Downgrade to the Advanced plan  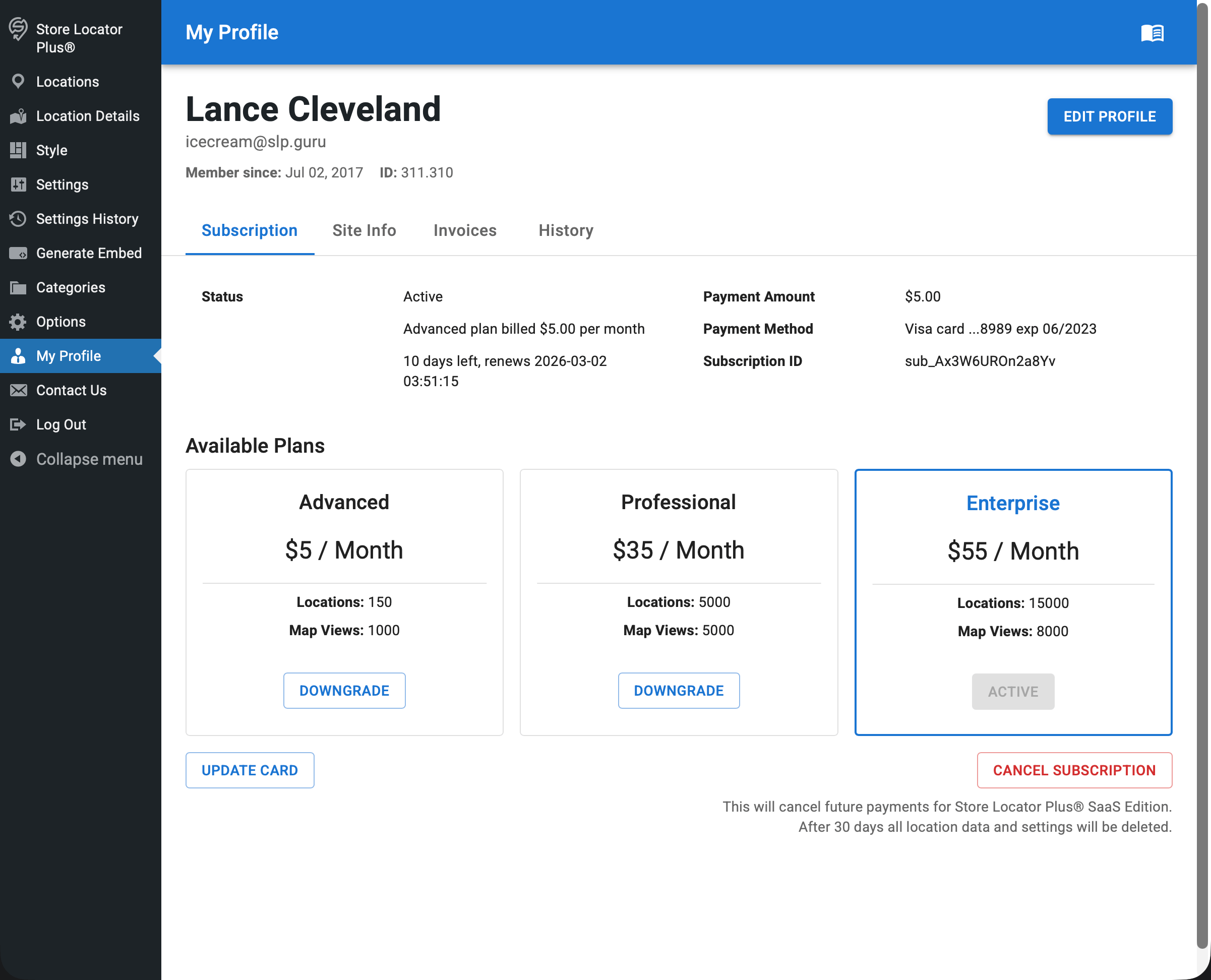(344, 691)
